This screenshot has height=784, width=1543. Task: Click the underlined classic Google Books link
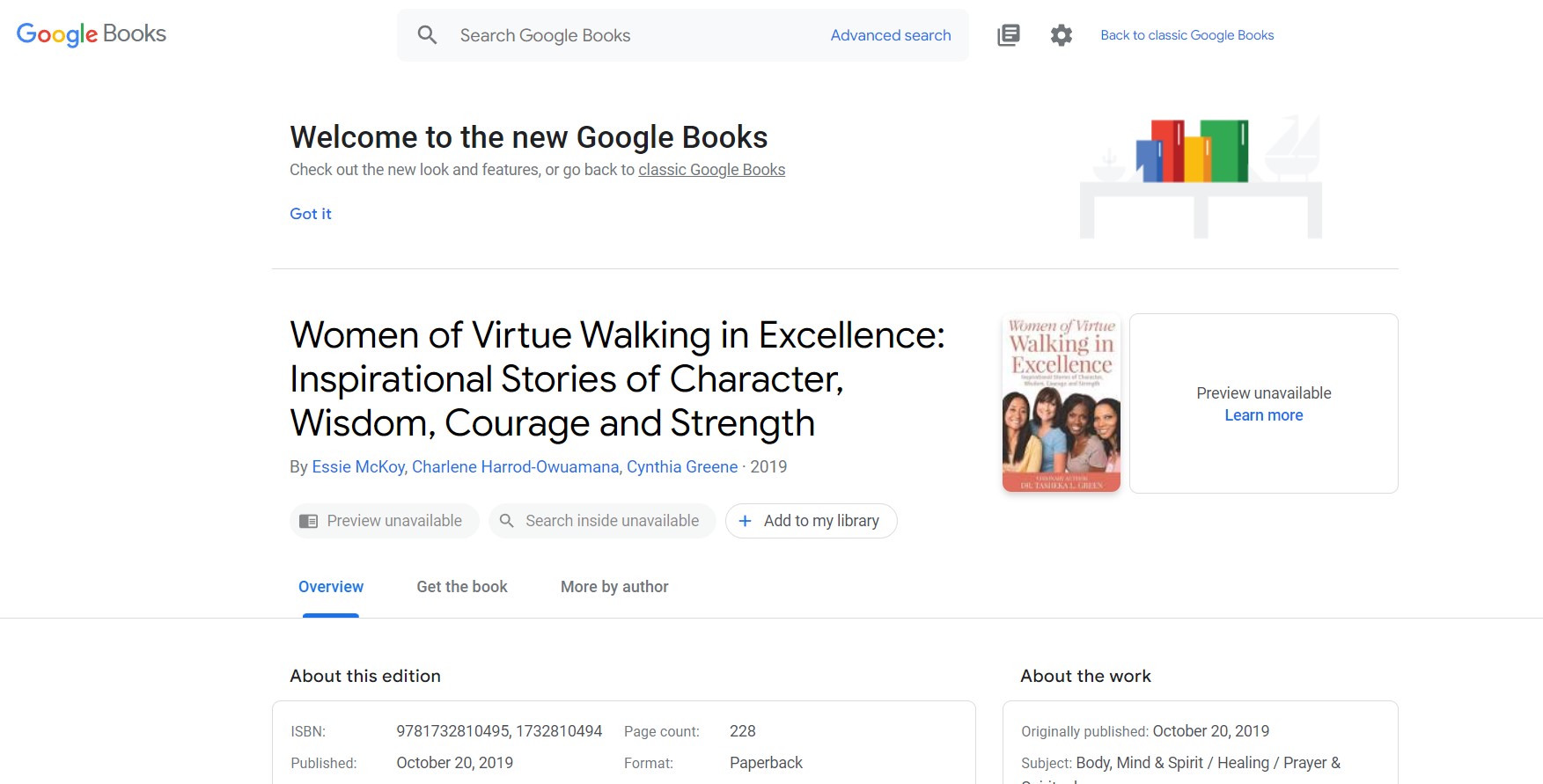(x=711, y=170)
